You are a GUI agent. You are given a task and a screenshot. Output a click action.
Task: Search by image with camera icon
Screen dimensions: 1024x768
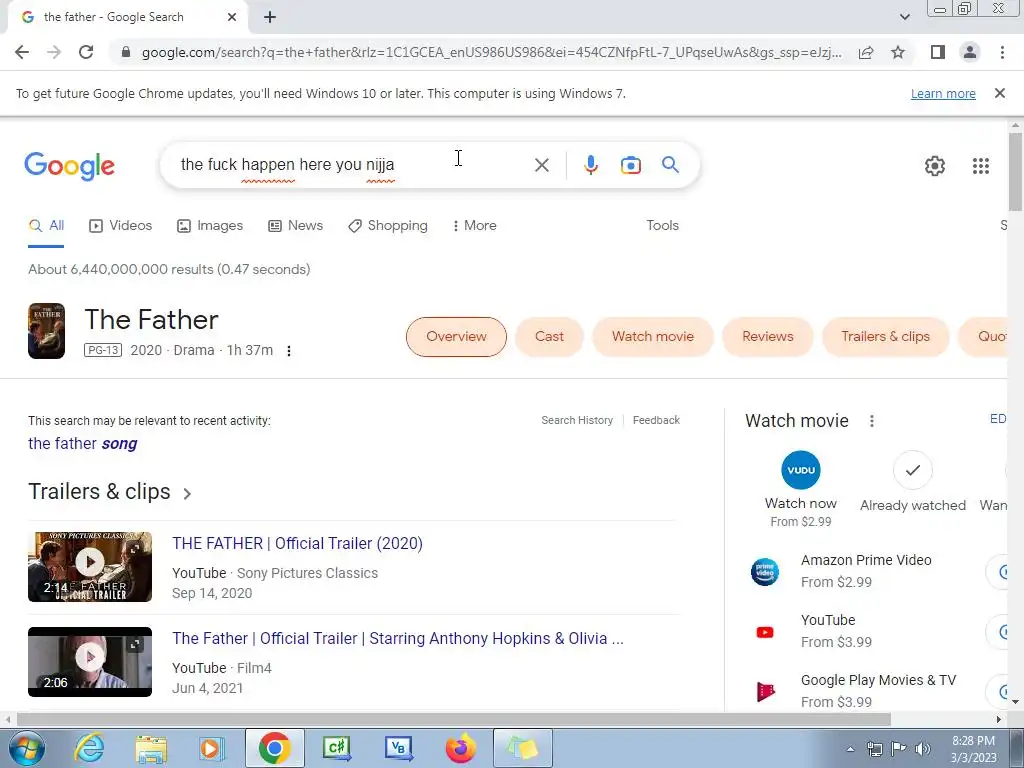[630, 165]
